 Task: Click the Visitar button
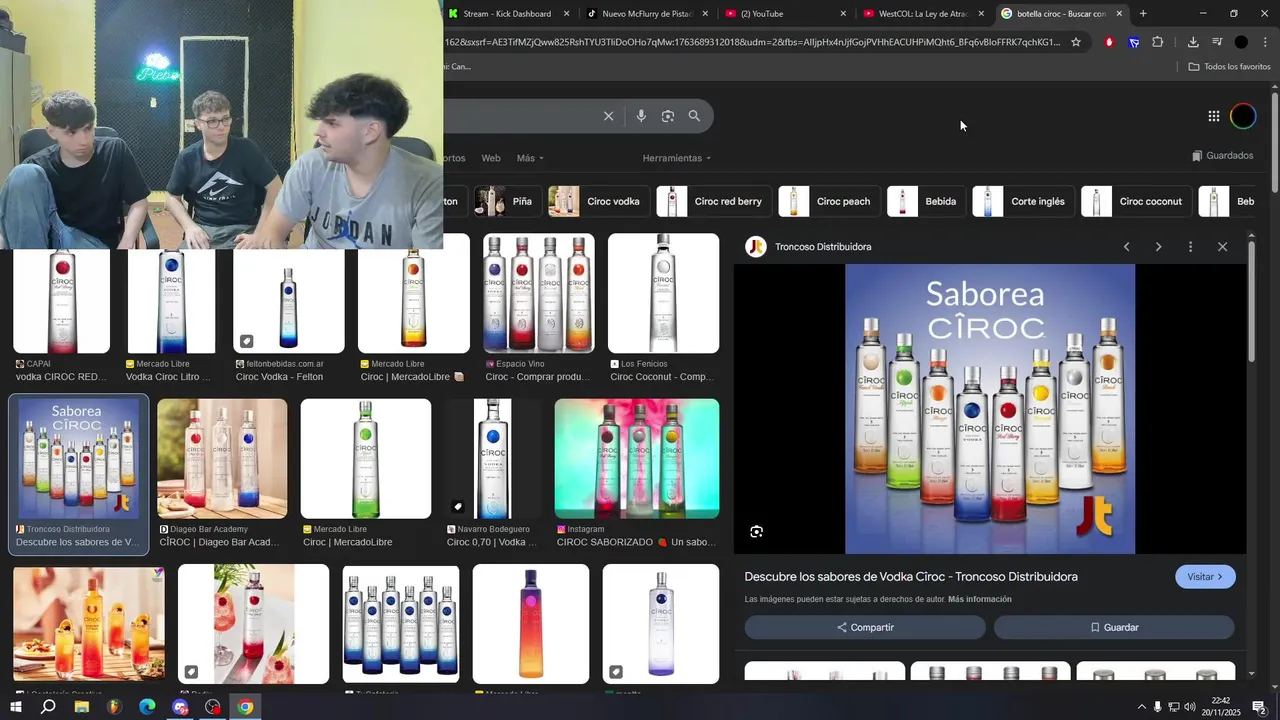click(x=1205, y=577)
